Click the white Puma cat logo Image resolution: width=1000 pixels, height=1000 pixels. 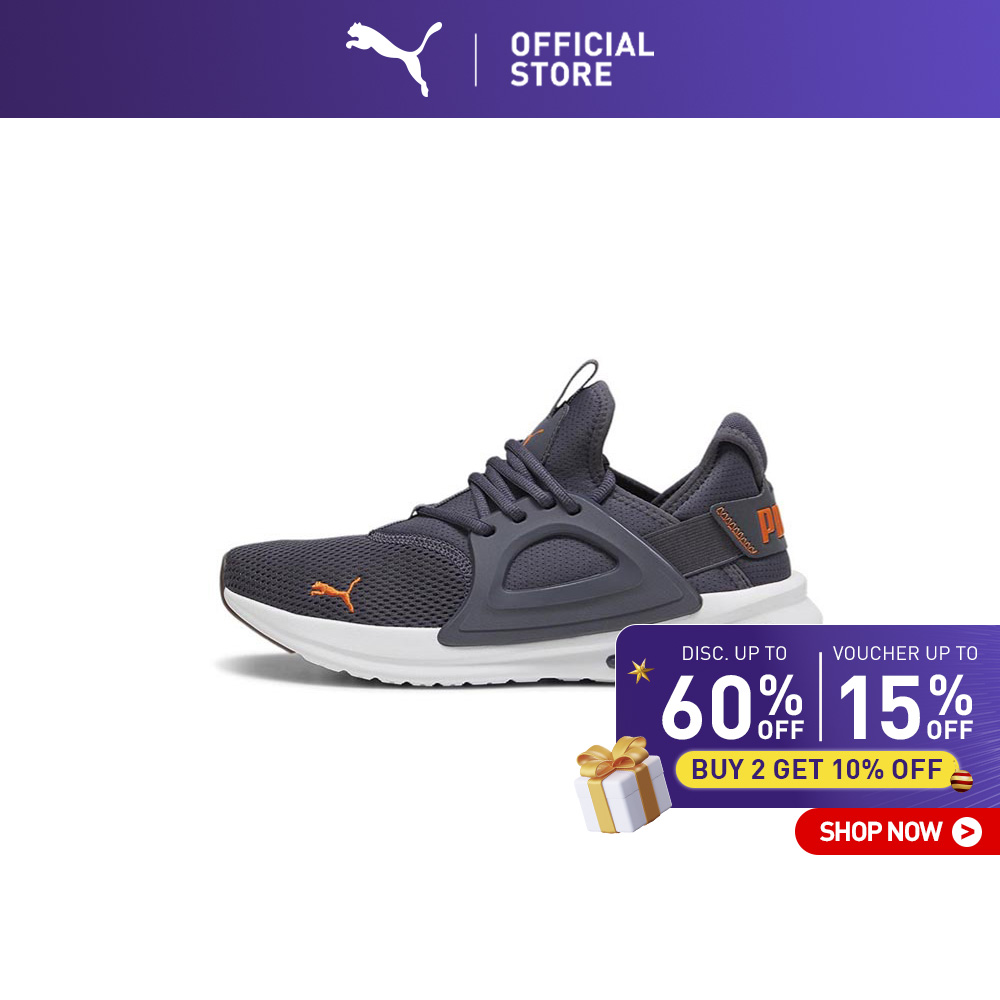pyautogui.click(x=393, y=58)
